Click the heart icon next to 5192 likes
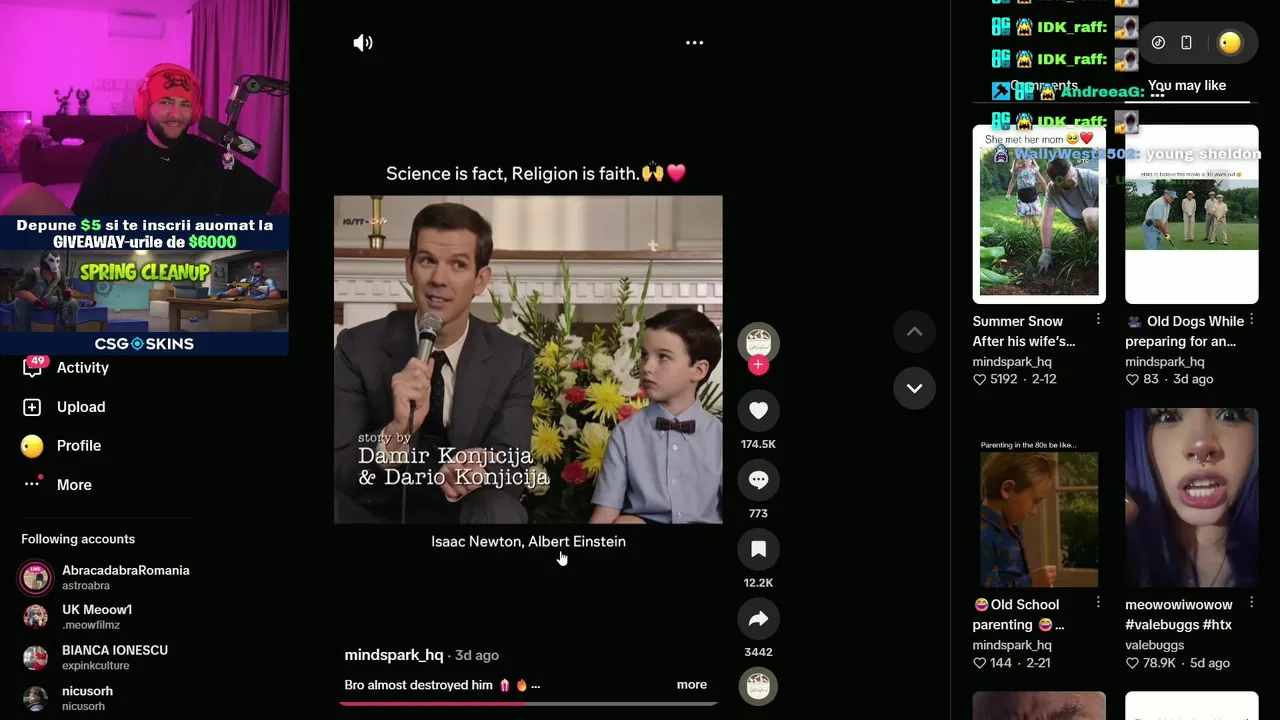 coord(979,380)
